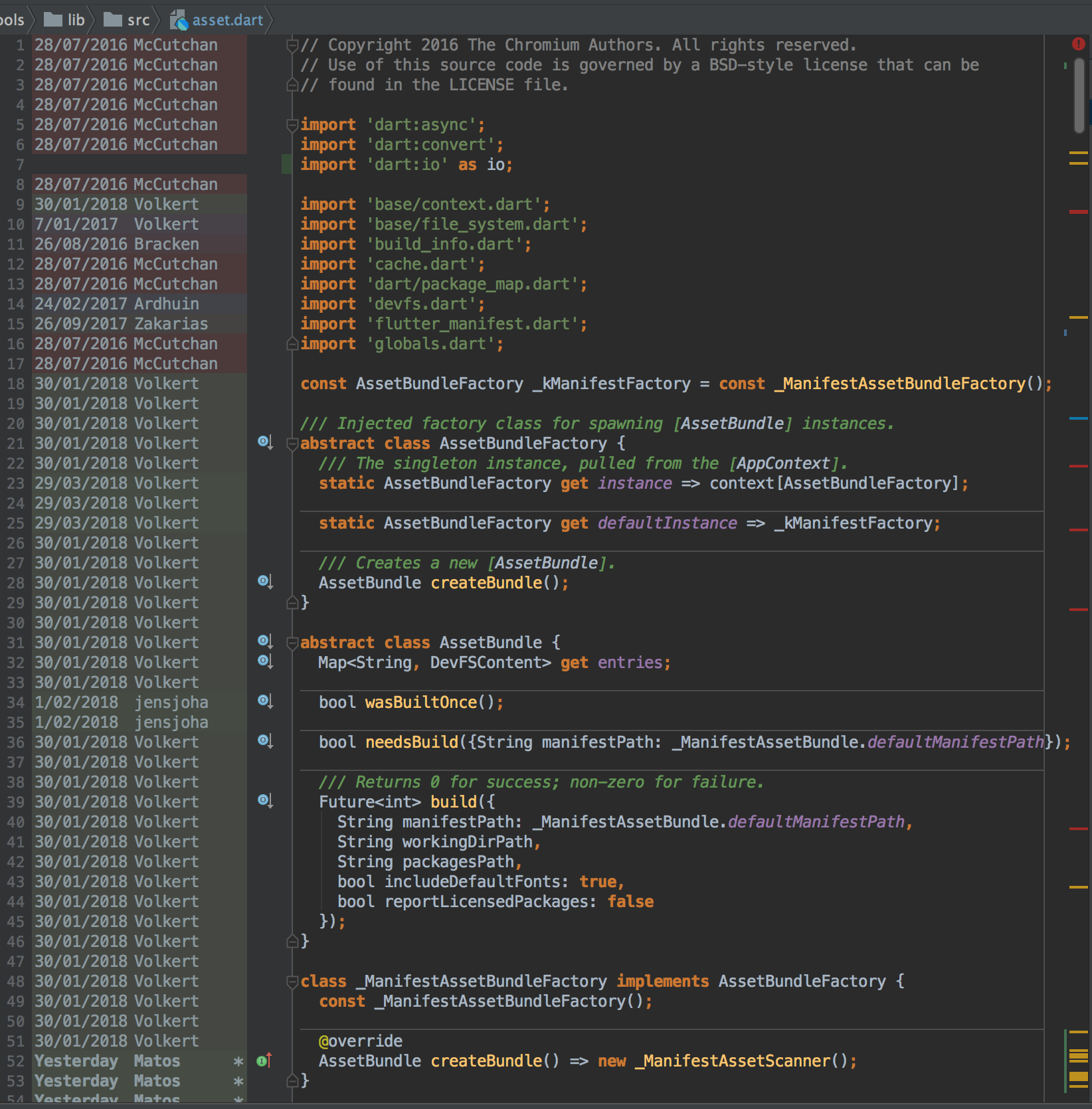
Task: Click 'packagesPath' parameter name
Action: pyautogui.click(x=458, y=862)
